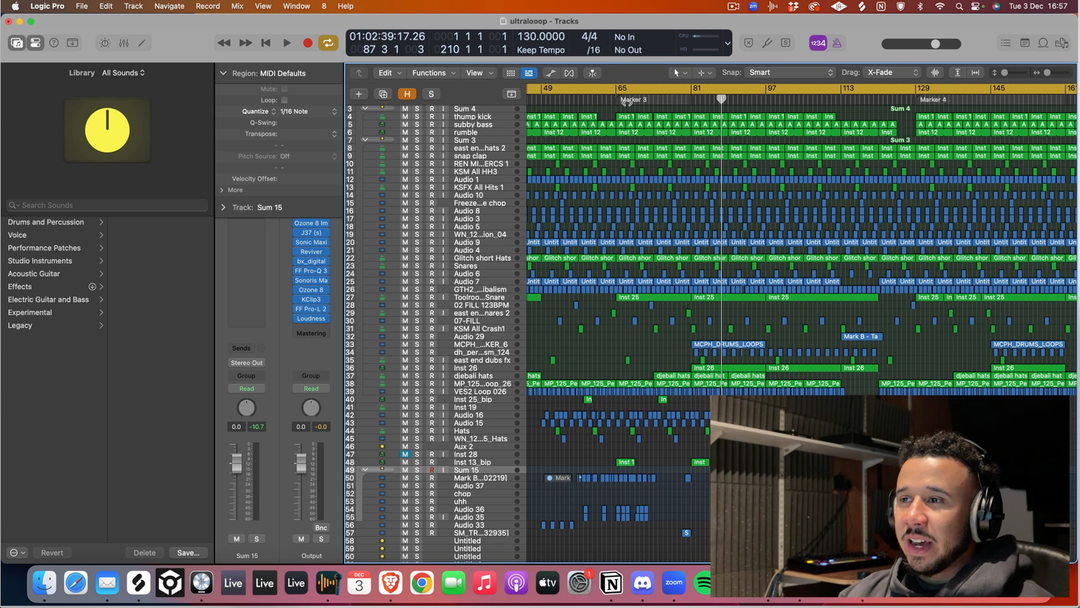The height and width of the screenshot is (608, 1080).
Task: Open the Drag X-Fade dropdown
Action: coord(893,73)
